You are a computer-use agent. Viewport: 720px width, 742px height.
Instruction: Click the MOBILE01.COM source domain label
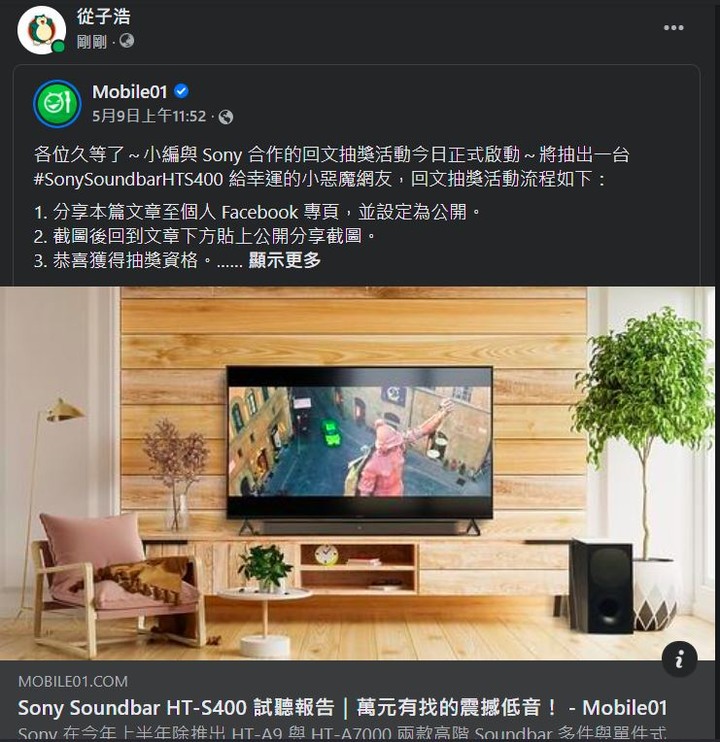pos(73,681)
